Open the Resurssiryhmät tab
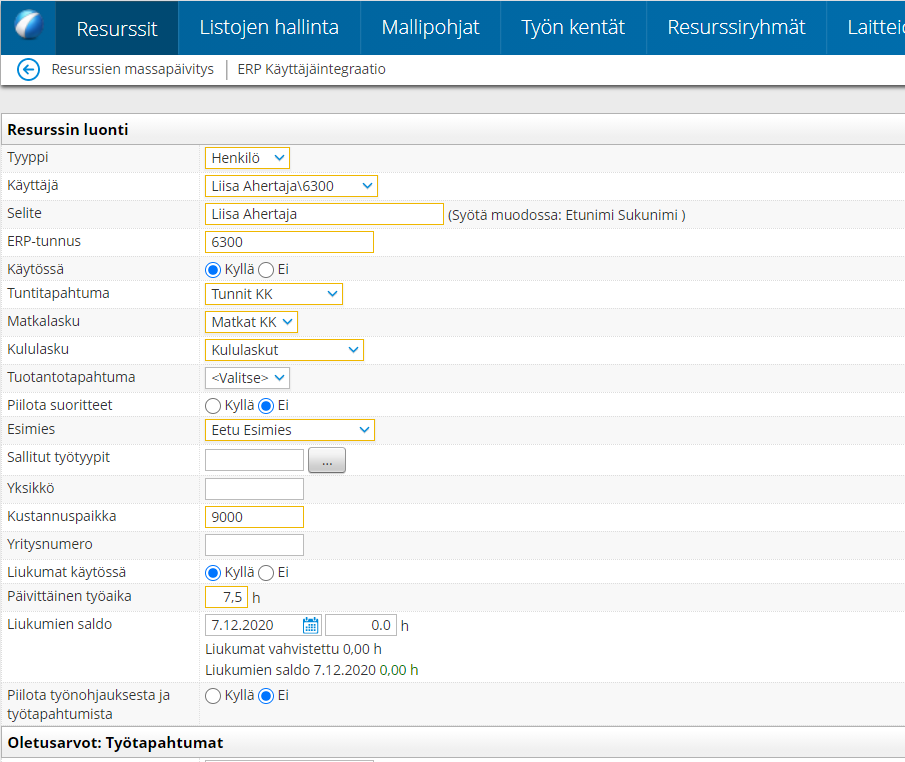Viewport: 905px width, 762px height. 736,27
